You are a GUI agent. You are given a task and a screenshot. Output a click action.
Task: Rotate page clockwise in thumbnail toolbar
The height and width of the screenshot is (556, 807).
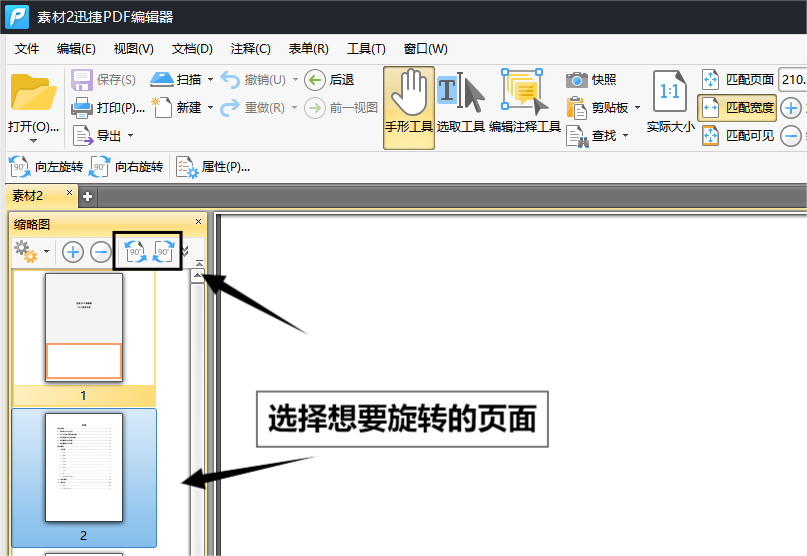163,252
